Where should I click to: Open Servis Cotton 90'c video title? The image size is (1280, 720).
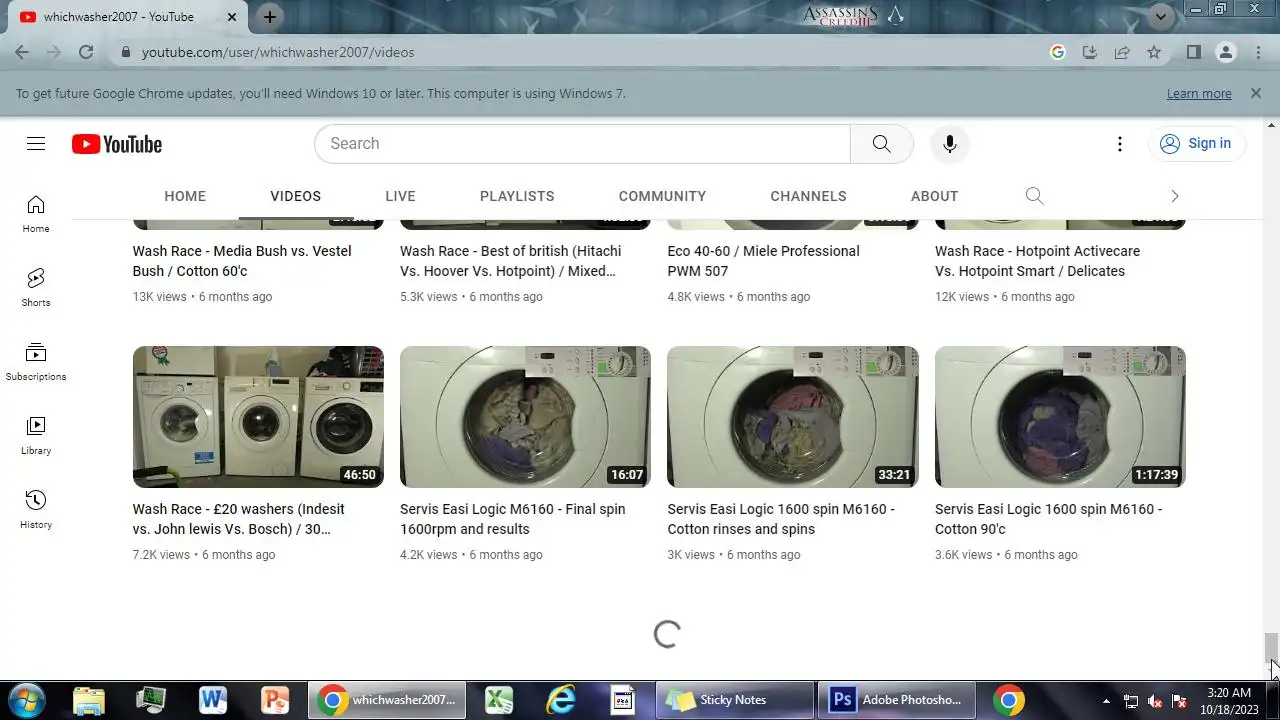(1048, 519)
